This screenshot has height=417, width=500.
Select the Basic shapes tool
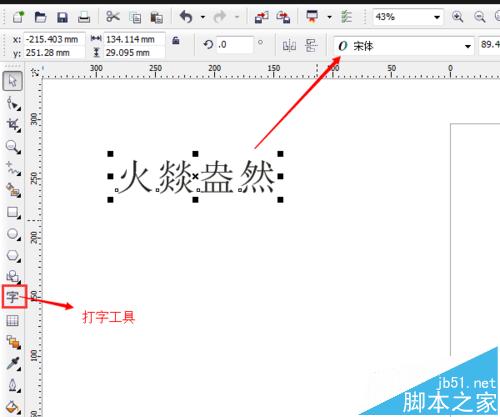click(x=13, y=276)
